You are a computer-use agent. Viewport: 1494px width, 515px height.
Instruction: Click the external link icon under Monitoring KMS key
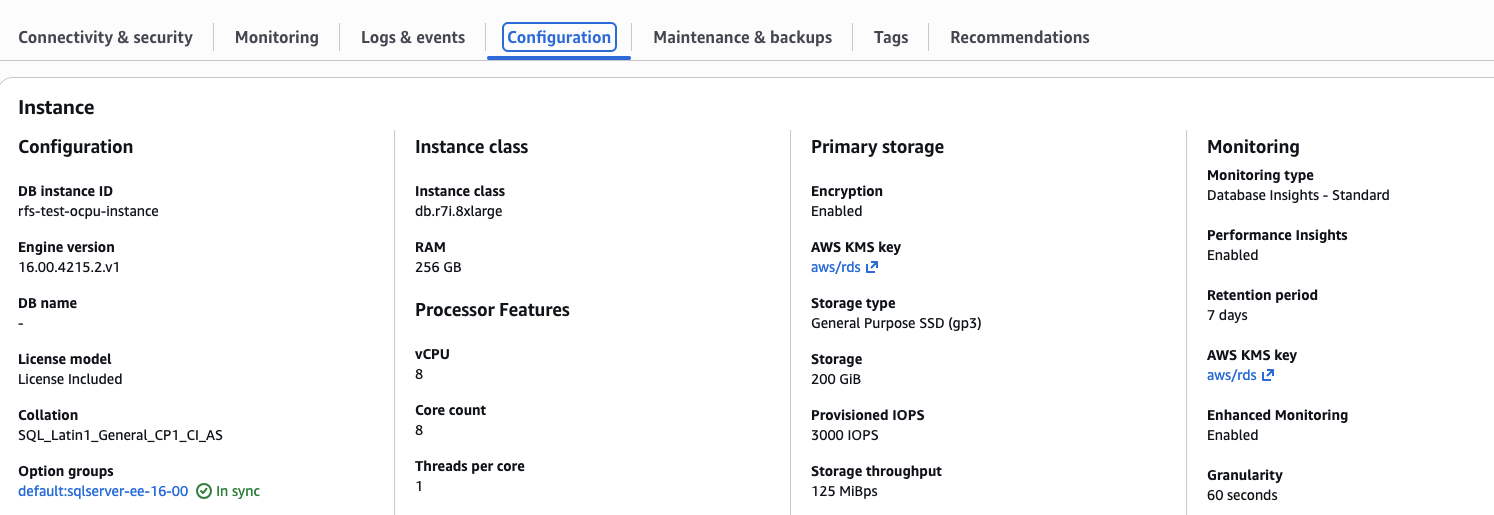click(x=1268, y=375)
